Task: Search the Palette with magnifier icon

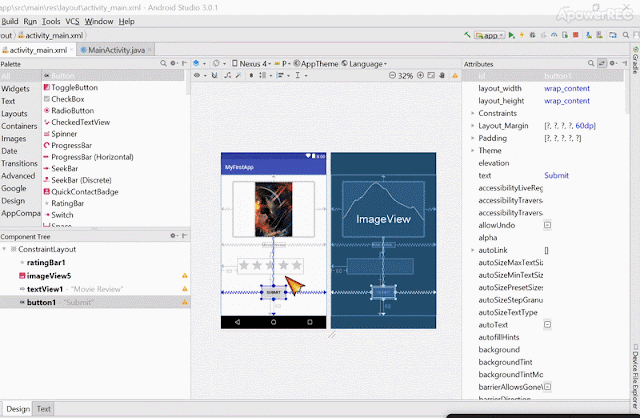Action: [x=163, y=63]
